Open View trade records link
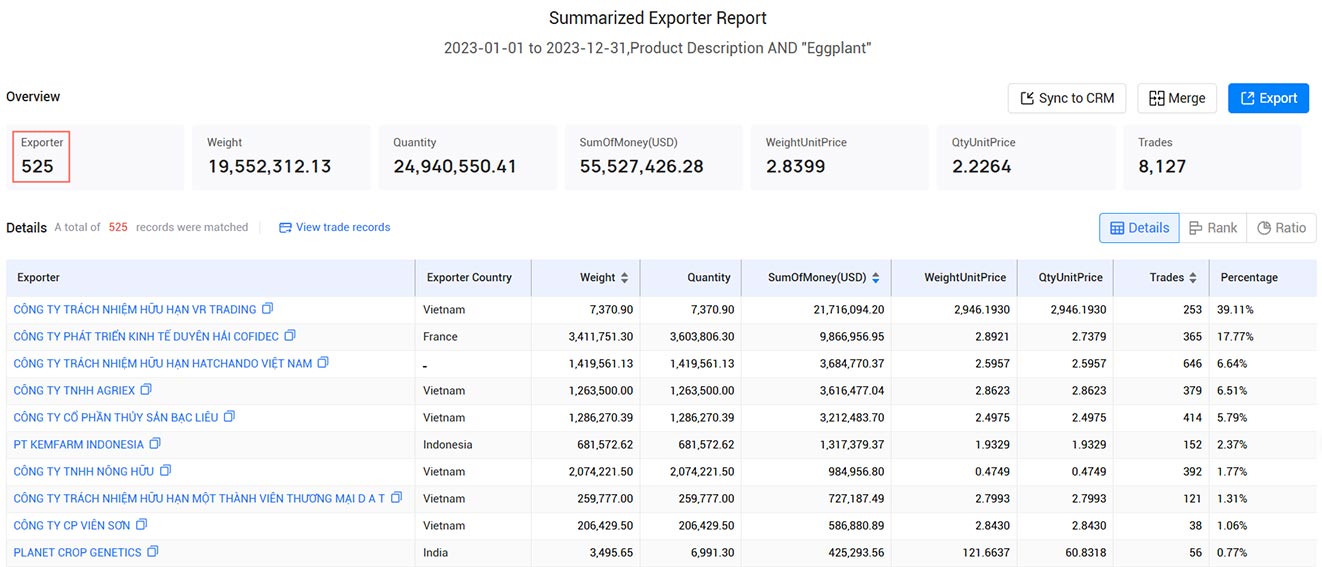The width and height of the screenshot is (1322, 567). tap(335, 228)
